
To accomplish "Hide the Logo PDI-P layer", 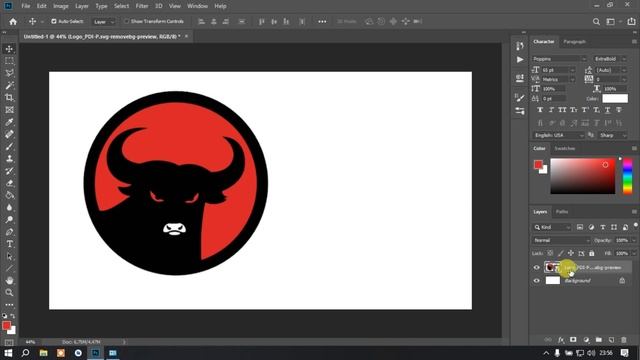I will click(537, 268).
